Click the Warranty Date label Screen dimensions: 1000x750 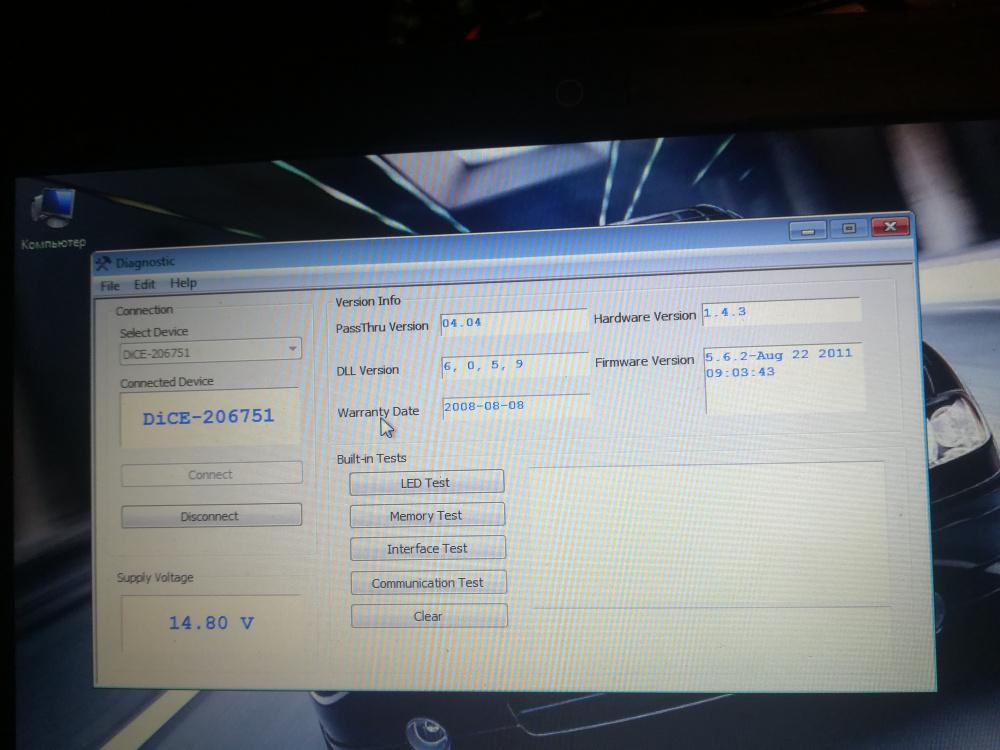(x=378, y=412)
